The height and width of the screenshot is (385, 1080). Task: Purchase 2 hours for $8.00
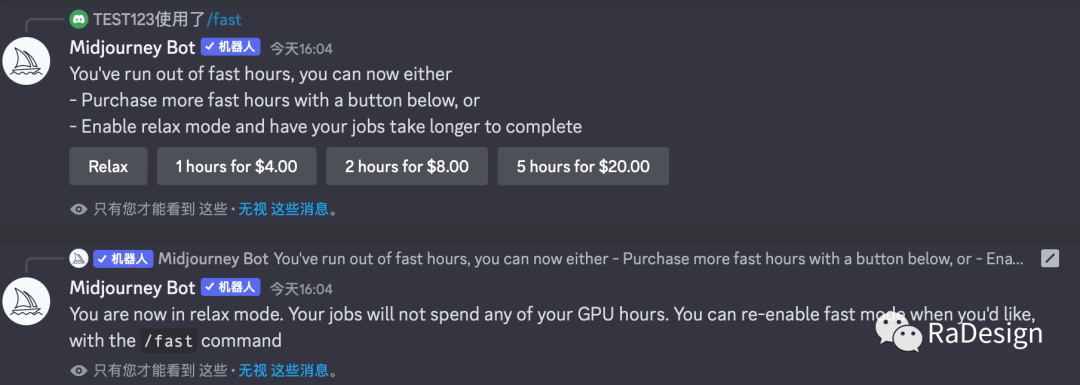[406, 166]
